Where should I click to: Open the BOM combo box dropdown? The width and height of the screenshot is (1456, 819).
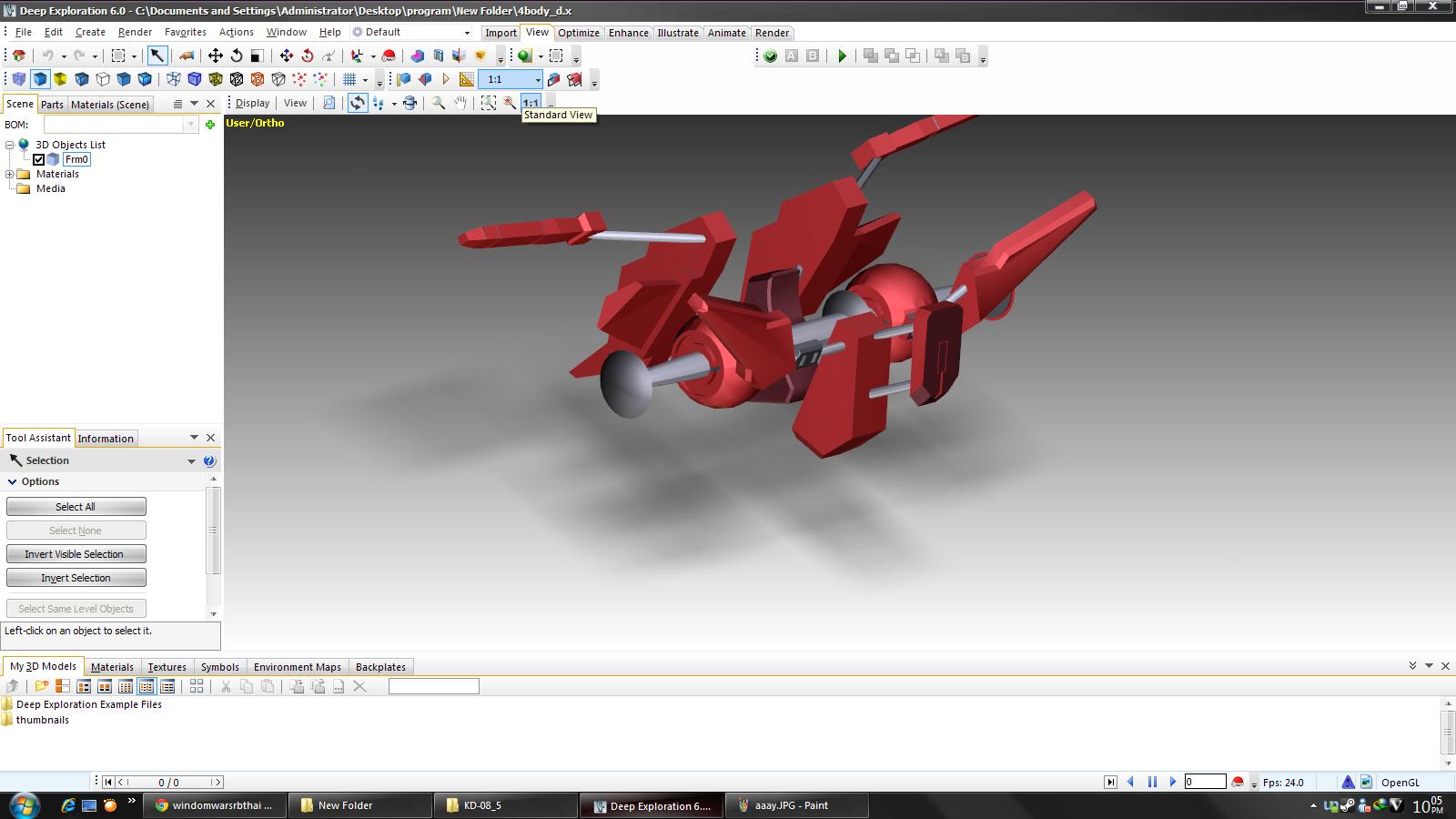coord(190,125)
